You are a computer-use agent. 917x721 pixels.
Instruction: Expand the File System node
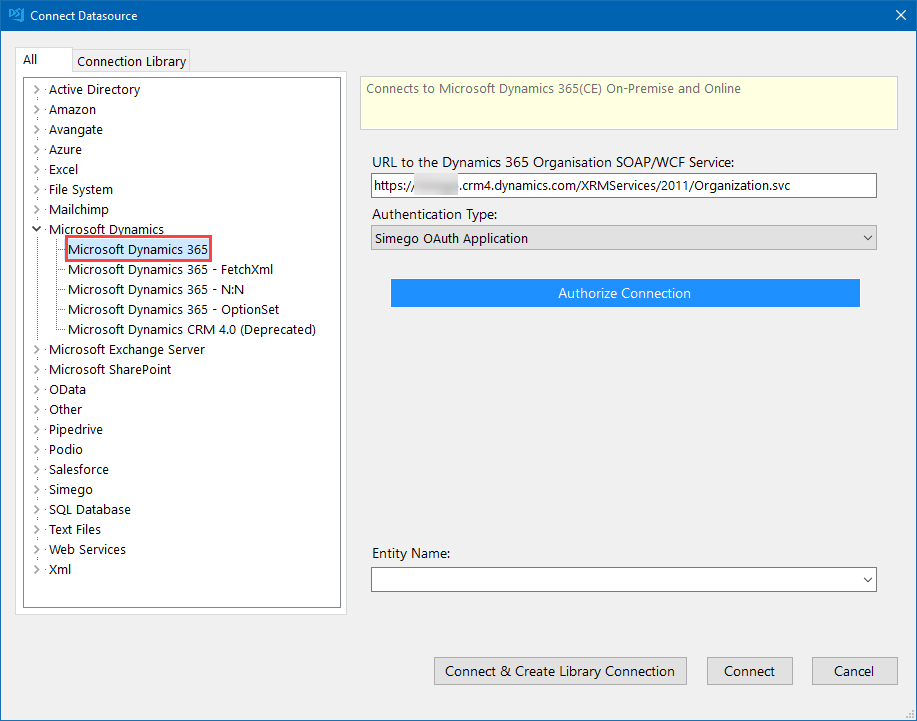36,189
